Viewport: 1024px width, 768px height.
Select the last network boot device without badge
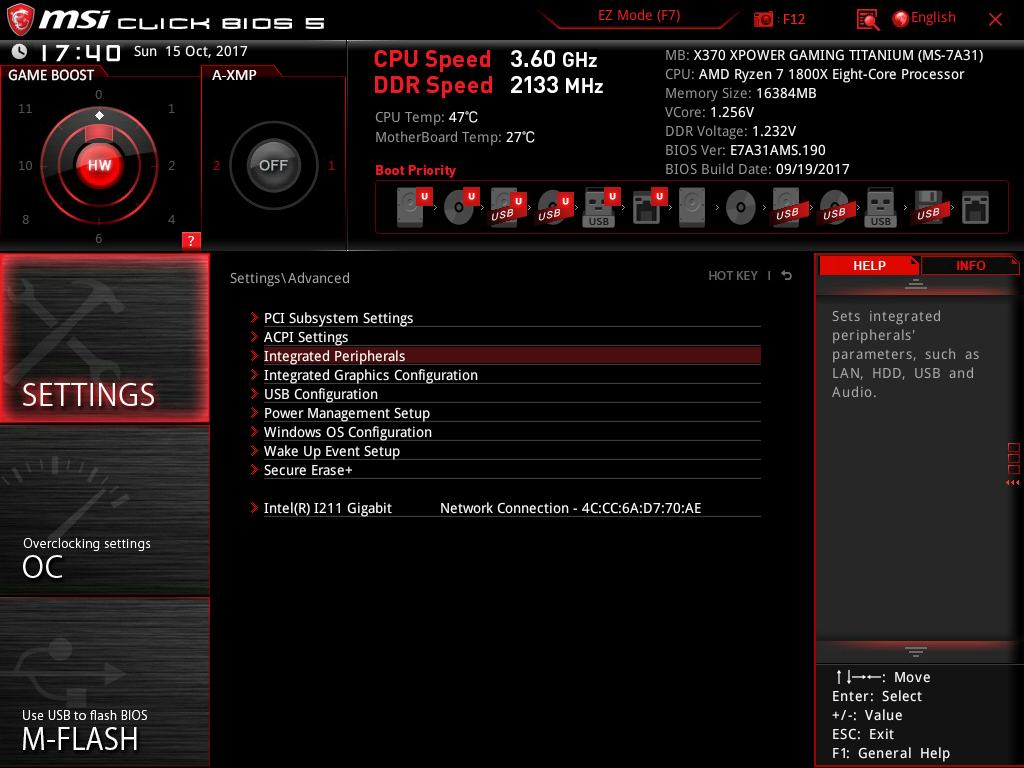tap(975, 208)
